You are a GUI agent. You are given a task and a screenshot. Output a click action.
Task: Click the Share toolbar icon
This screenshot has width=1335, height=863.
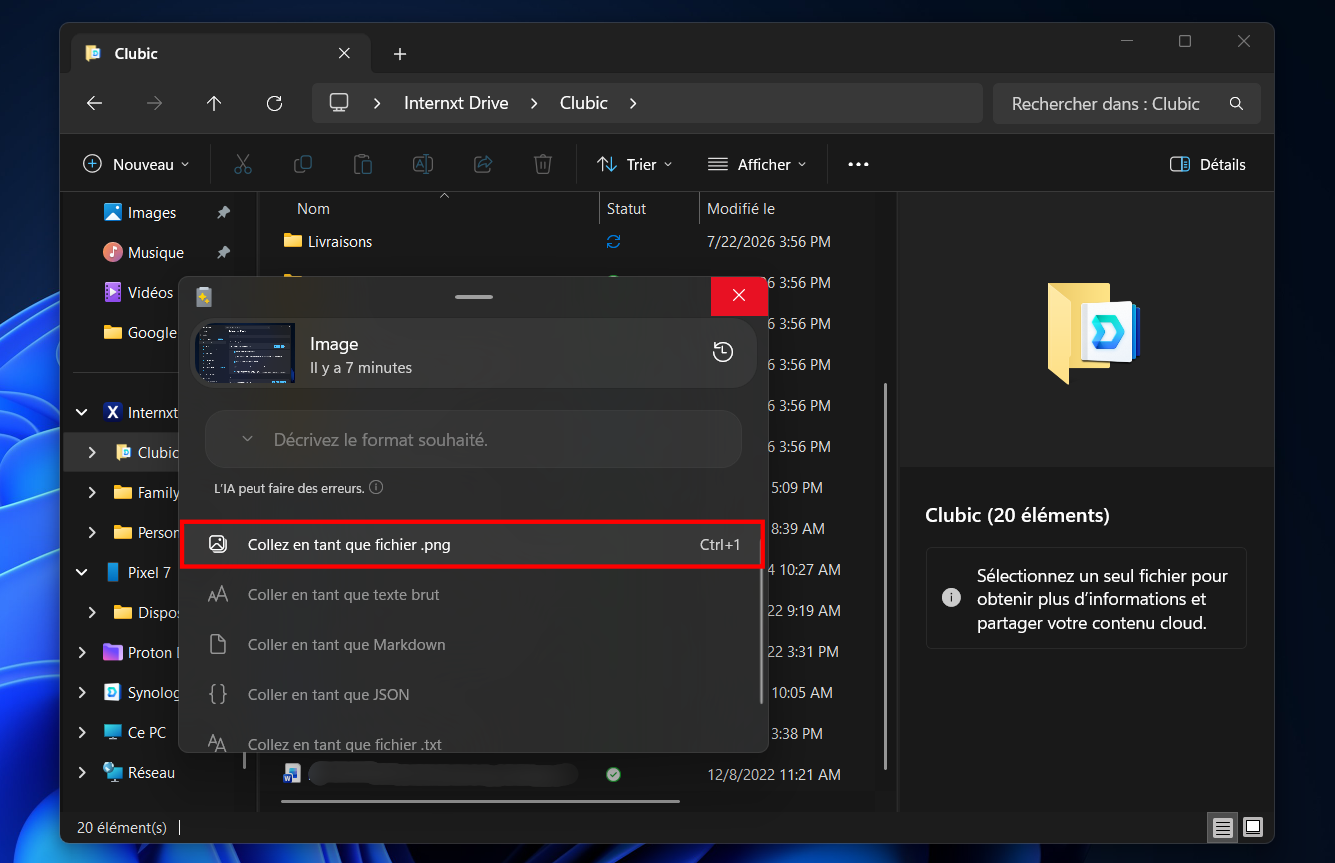point(483,164)
